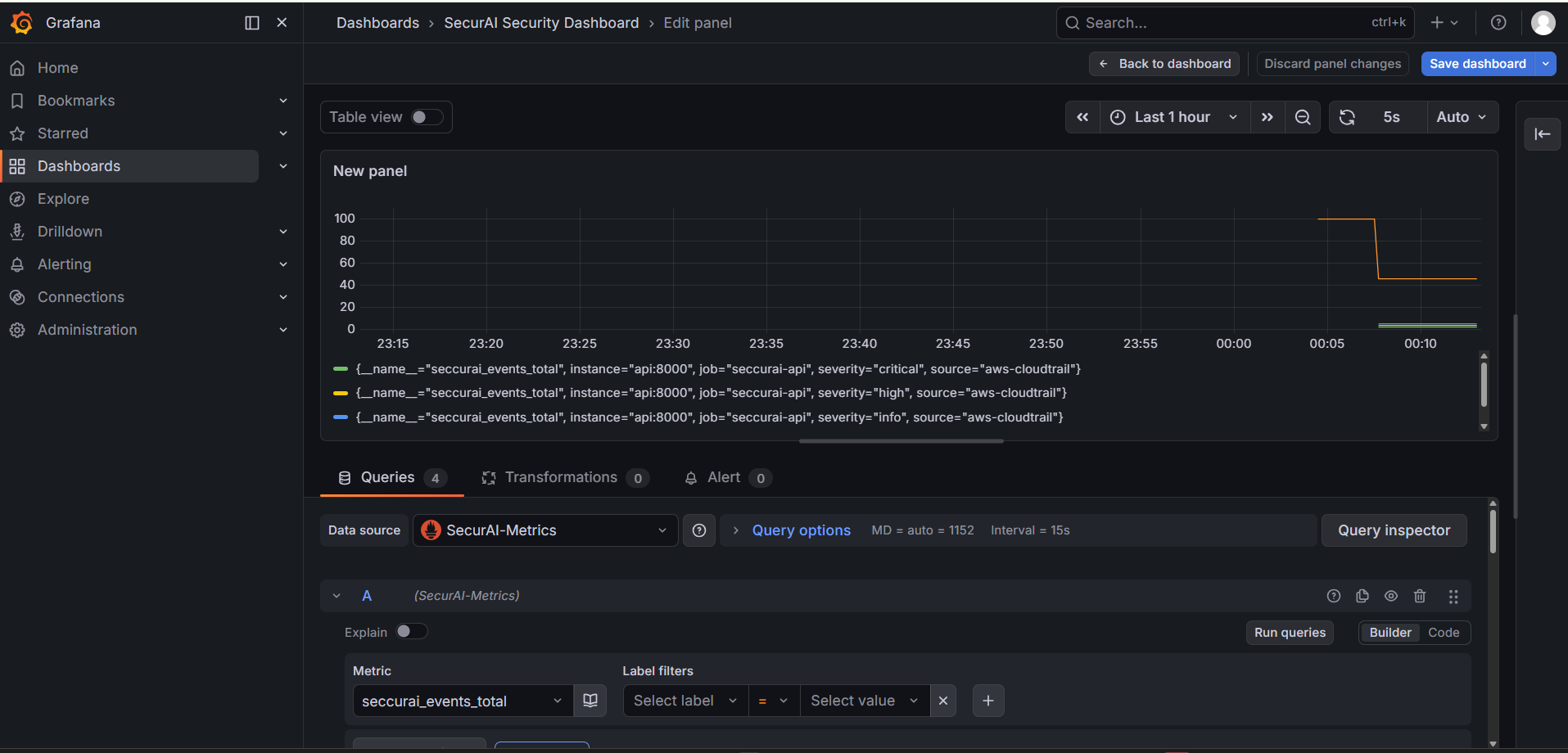
Task: Close the sidebar menu with X
Action: pyautogui.click(x=282, y=23)
